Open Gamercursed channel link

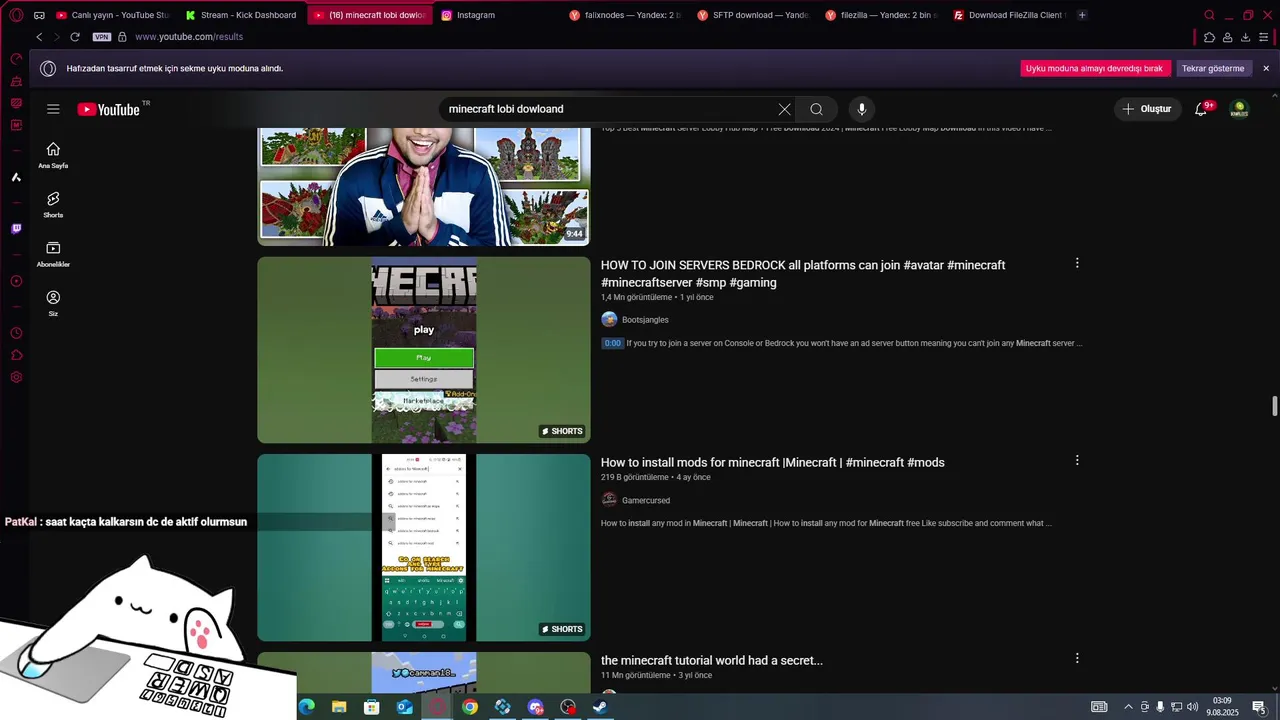click(x=646, y=500)
